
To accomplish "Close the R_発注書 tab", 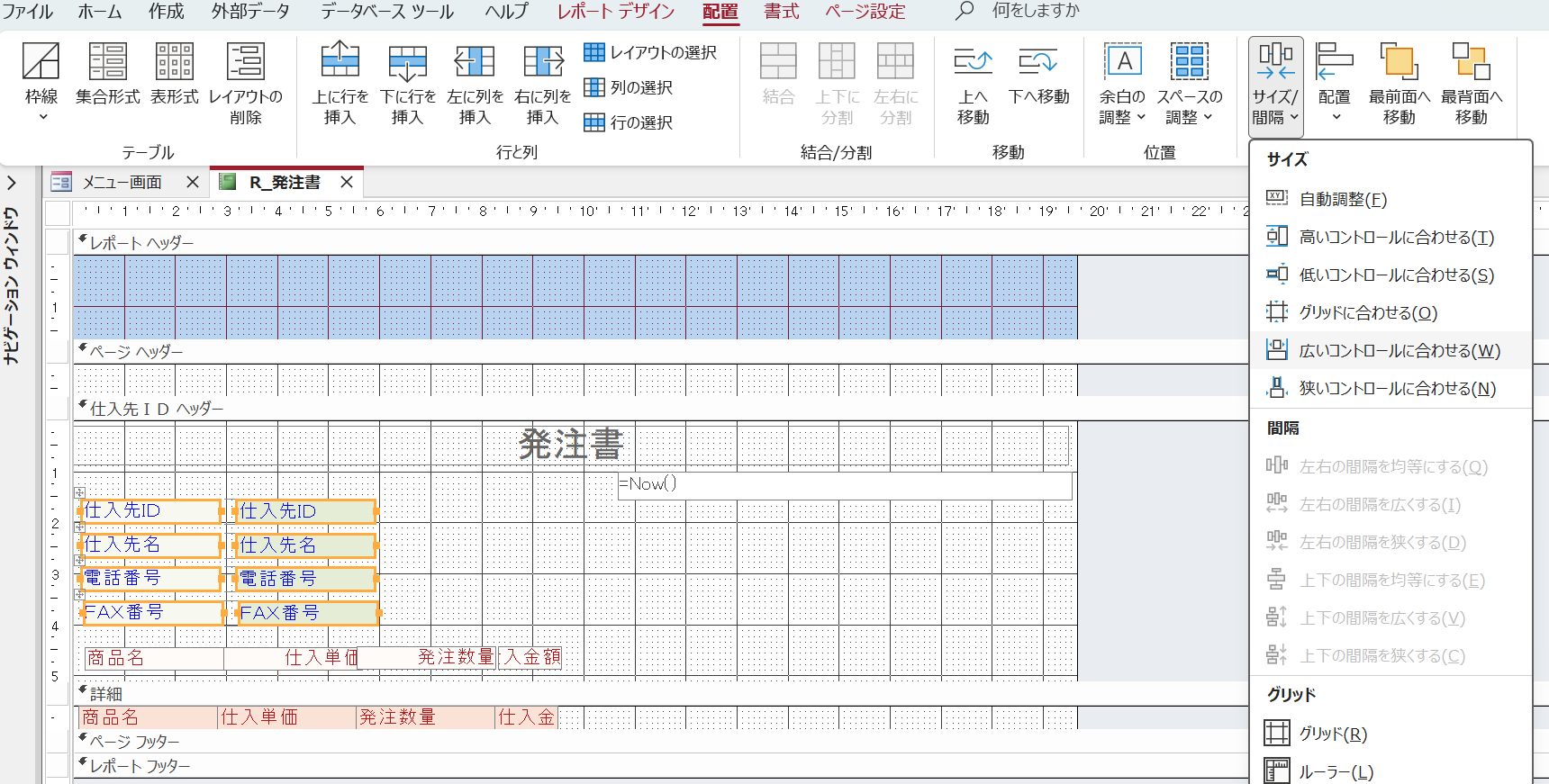I will pyautogui.click(x=347, y=182).
